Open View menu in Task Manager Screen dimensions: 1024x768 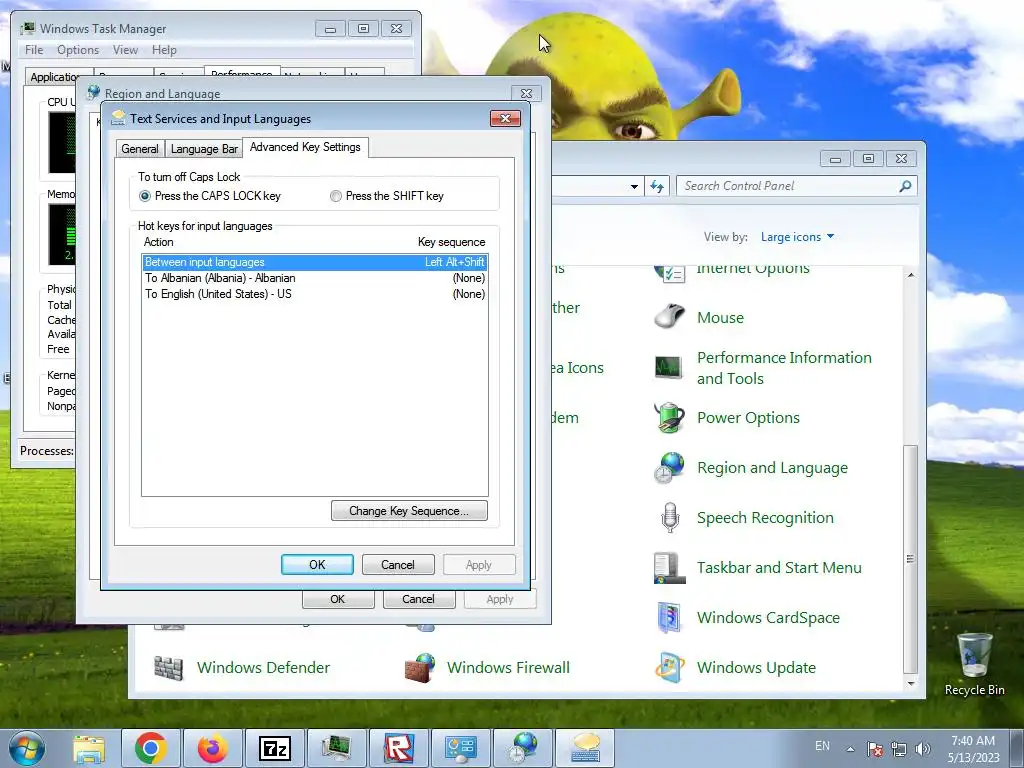coord(125,50)
